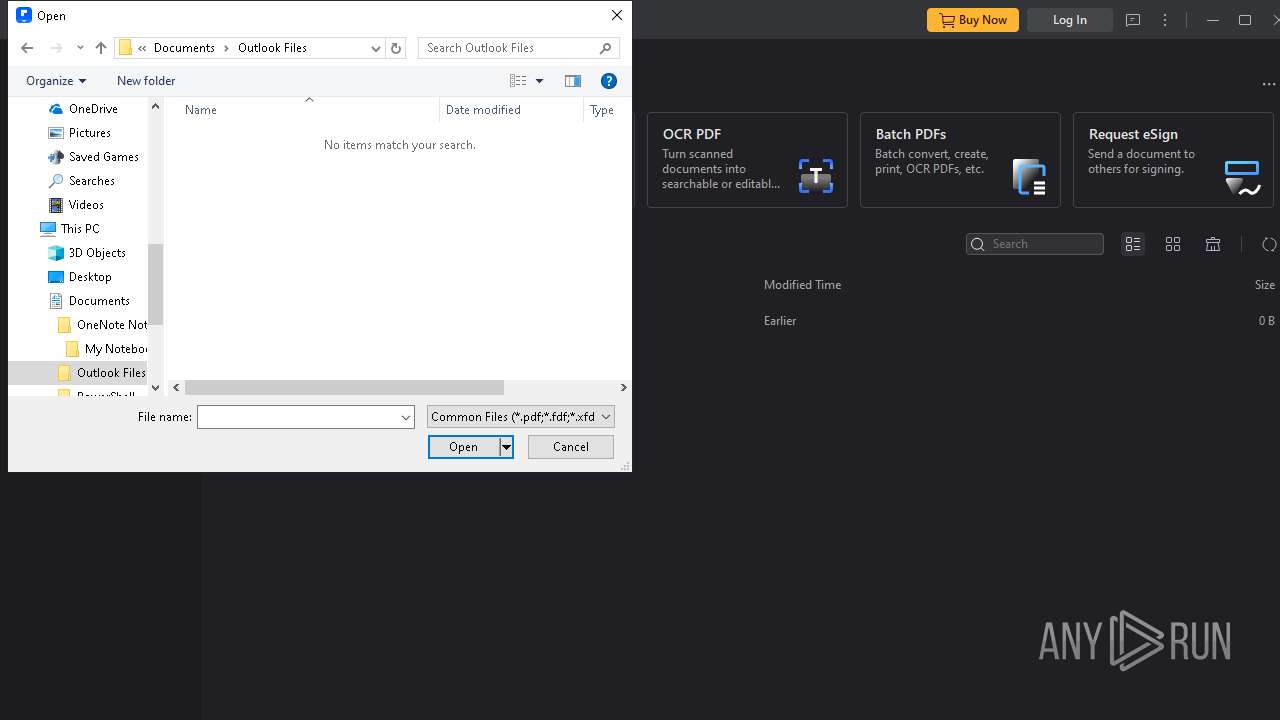Sort by Modified Time column
This screenshot has height=720, width=1280.
tap(802, 285)
